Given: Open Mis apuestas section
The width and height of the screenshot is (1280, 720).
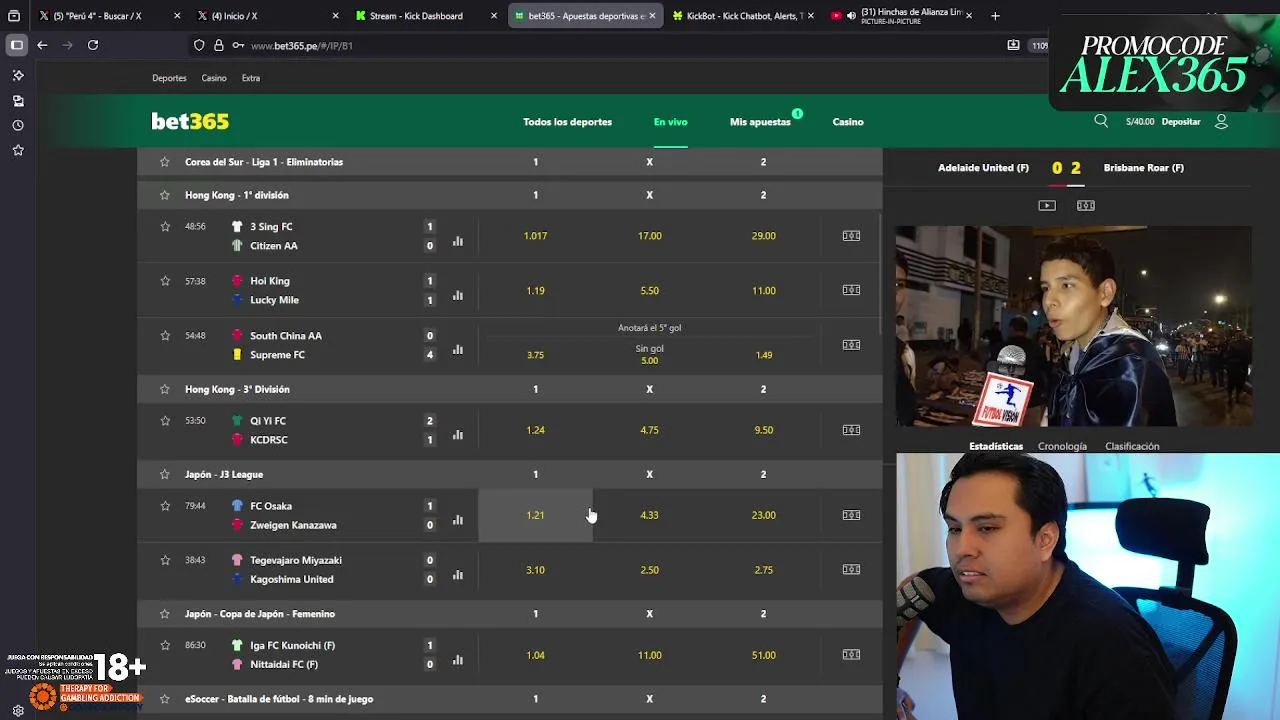Looking at the screenshot, I should (760, 122).
